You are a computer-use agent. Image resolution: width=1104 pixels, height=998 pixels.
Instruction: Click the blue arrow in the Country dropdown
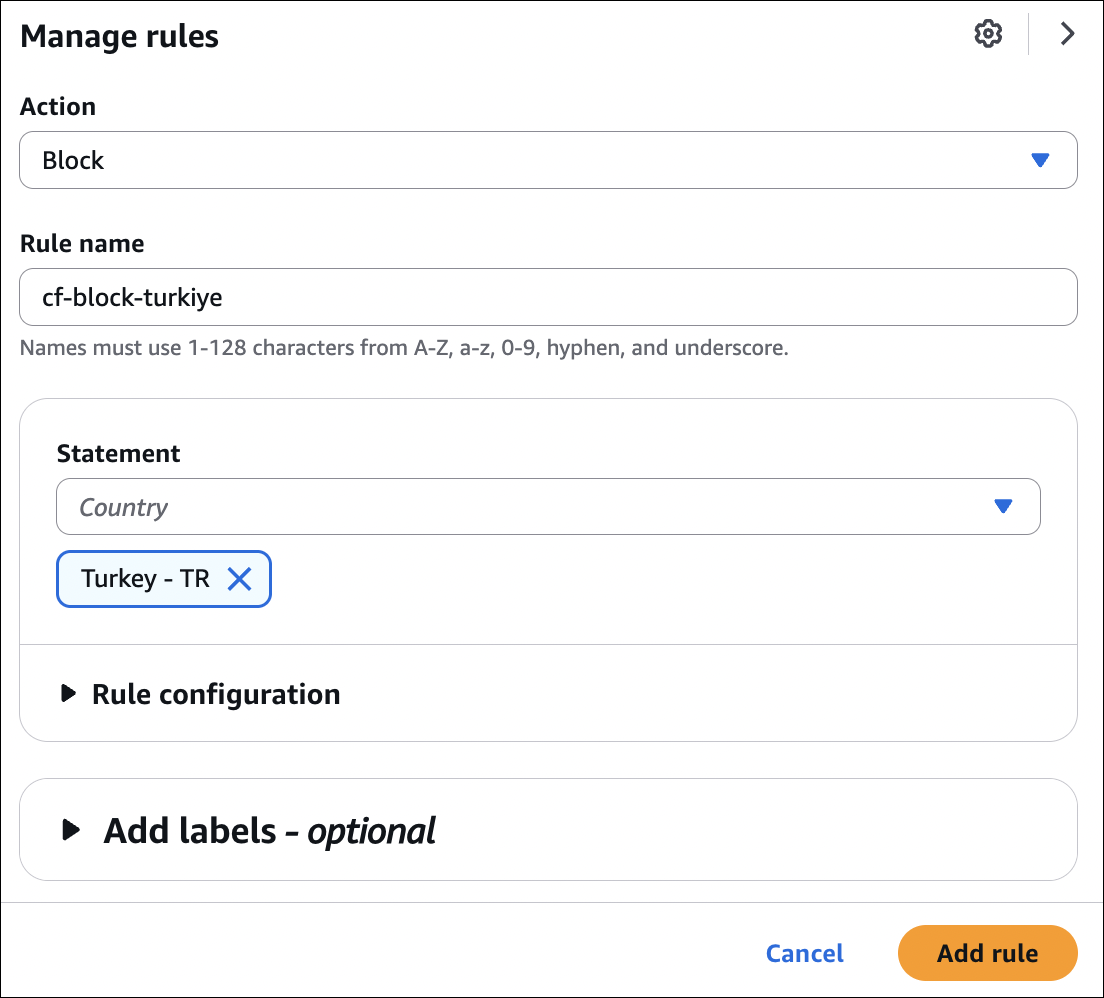(1003, 507)
